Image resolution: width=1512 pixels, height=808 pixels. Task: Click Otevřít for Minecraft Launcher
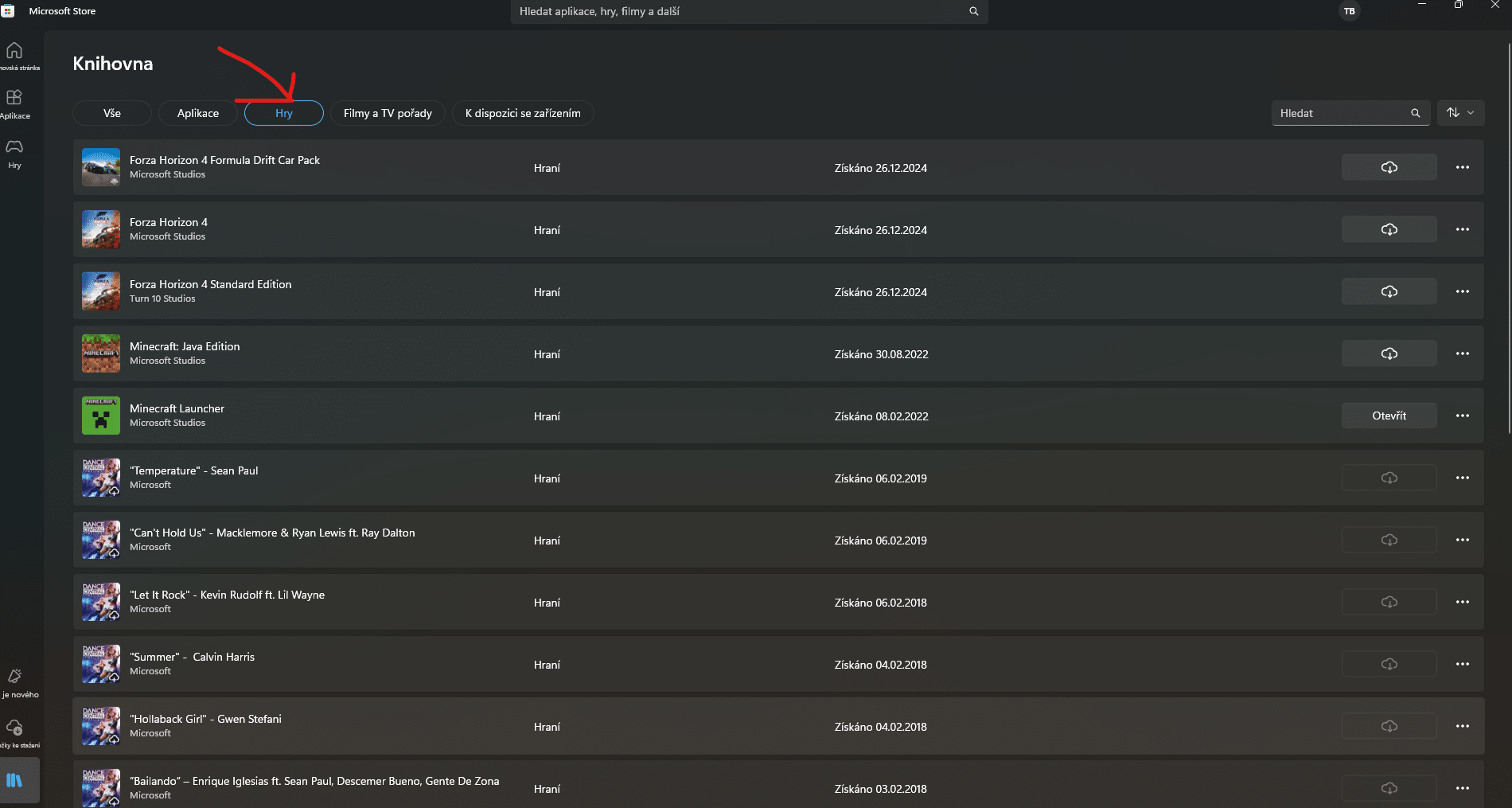tap(1389, 416)
